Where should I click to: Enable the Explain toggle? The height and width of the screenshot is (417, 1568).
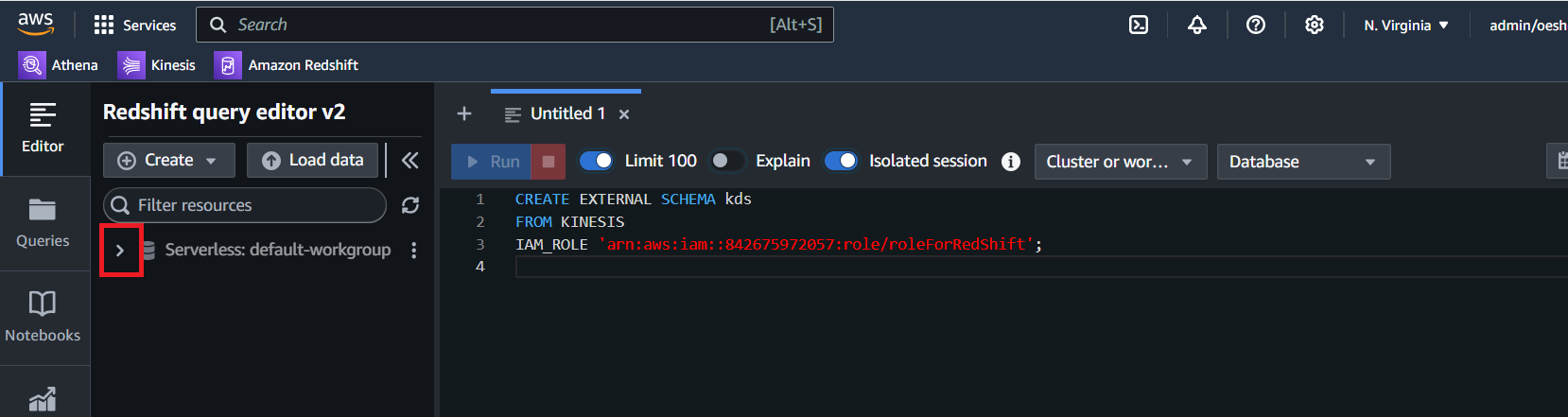[x=726, y=161]
